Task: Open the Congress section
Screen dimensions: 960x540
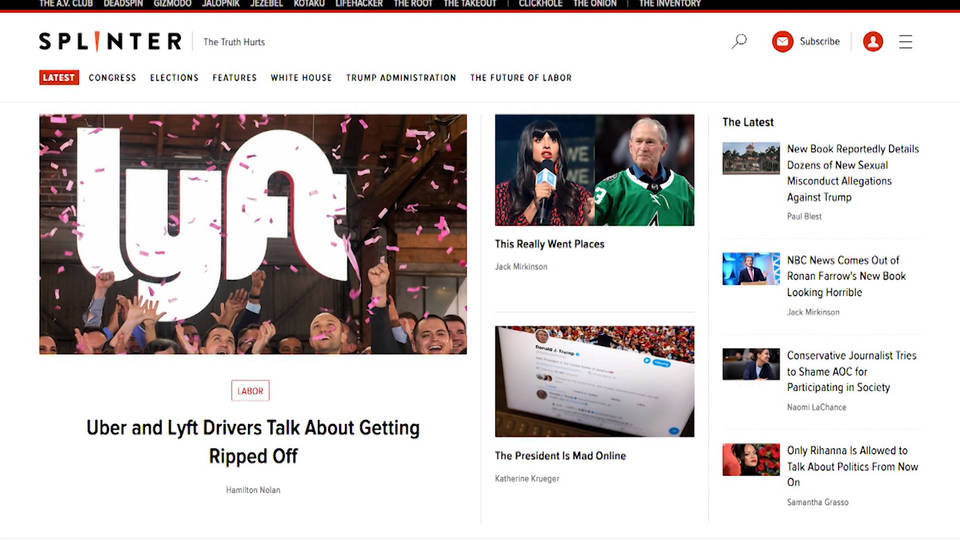Action: coord(112,78)
